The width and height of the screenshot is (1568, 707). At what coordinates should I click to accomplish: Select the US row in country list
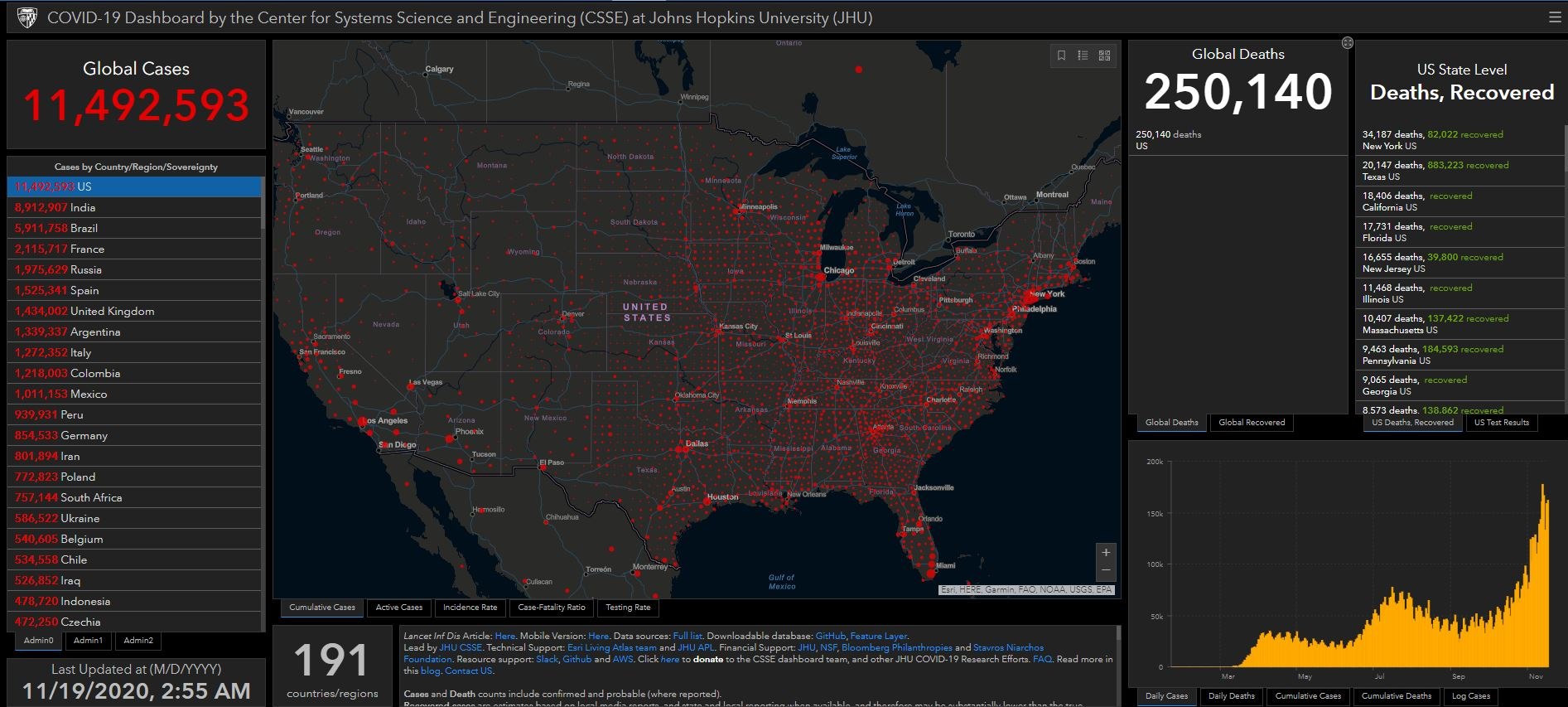pyautogui.click(x=134, y=186)
